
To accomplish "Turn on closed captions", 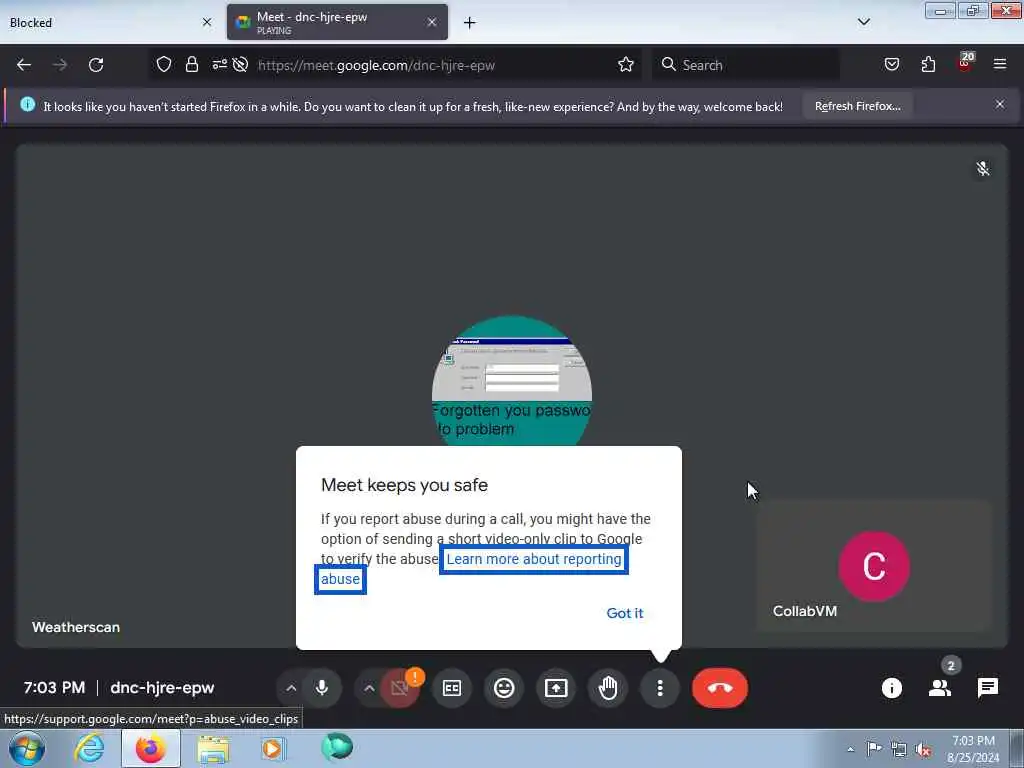I will (452, 688).
